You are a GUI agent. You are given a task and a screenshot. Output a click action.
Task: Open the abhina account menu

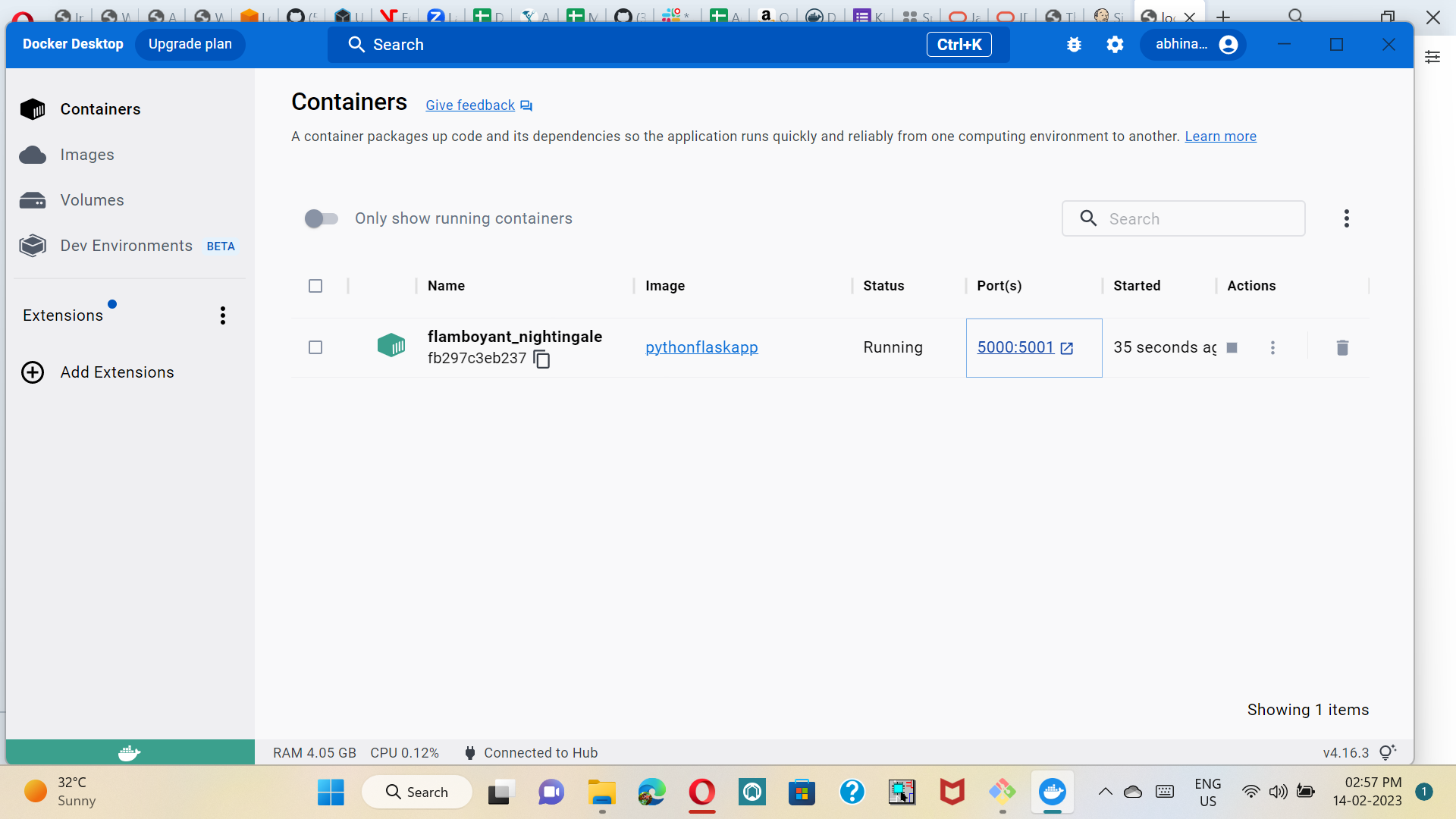(1194, 44)
